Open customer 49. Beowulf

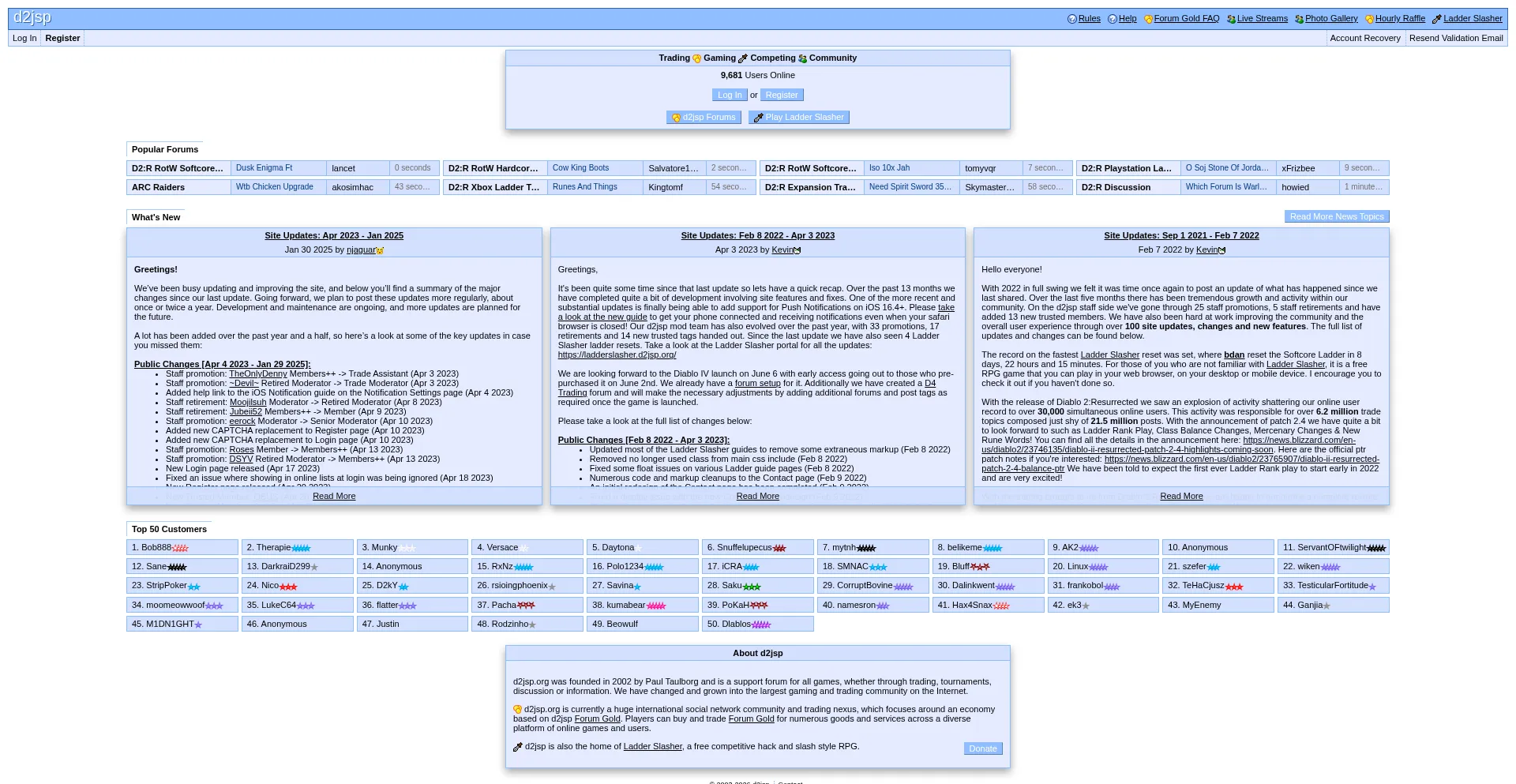tap(642, 625)
